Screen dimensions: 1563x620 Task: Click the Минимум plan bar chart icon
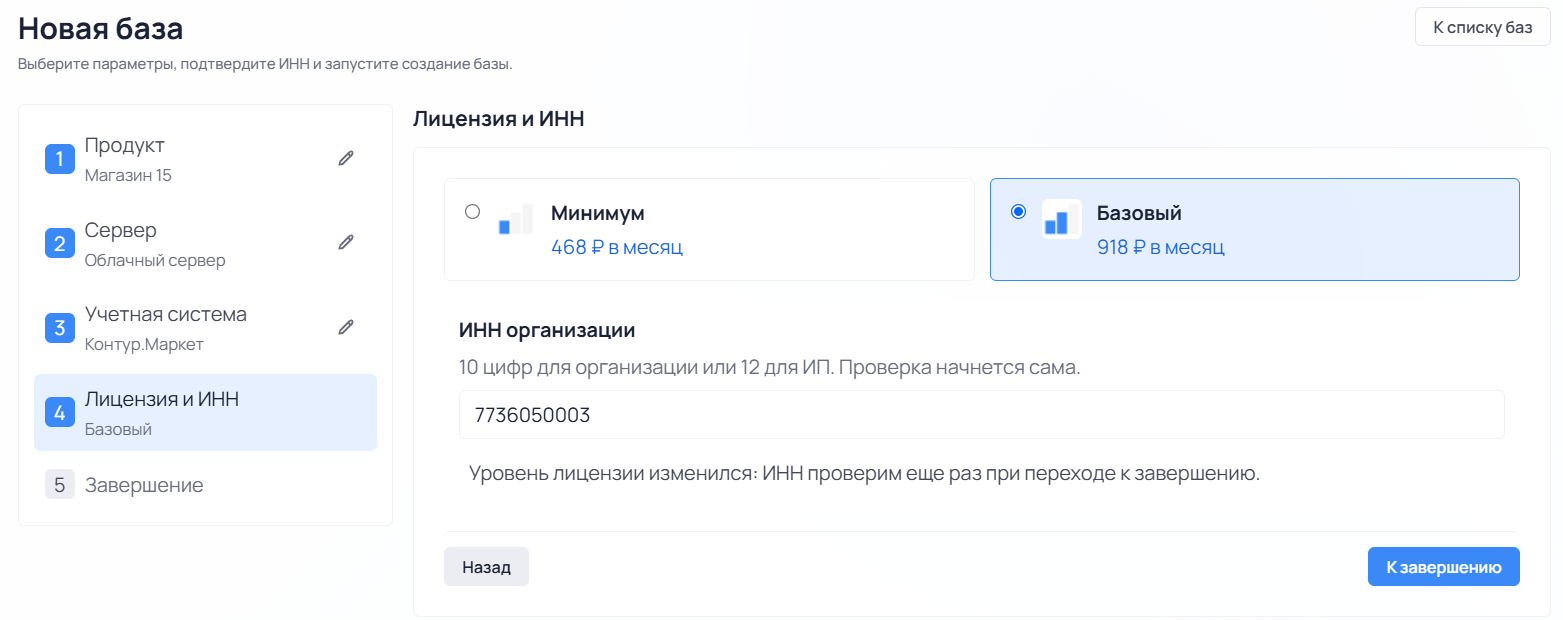coord(515,219)
